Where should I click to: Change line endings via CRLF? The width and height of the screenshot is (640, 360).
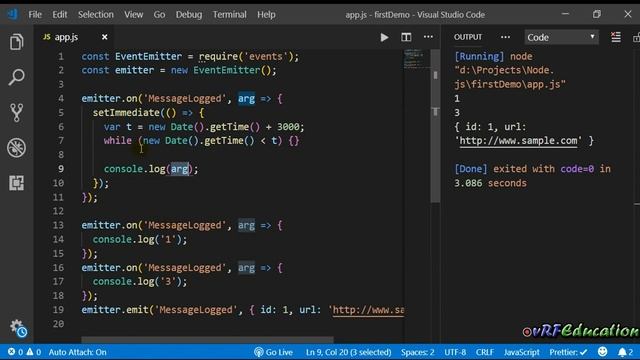click(485, 352)
